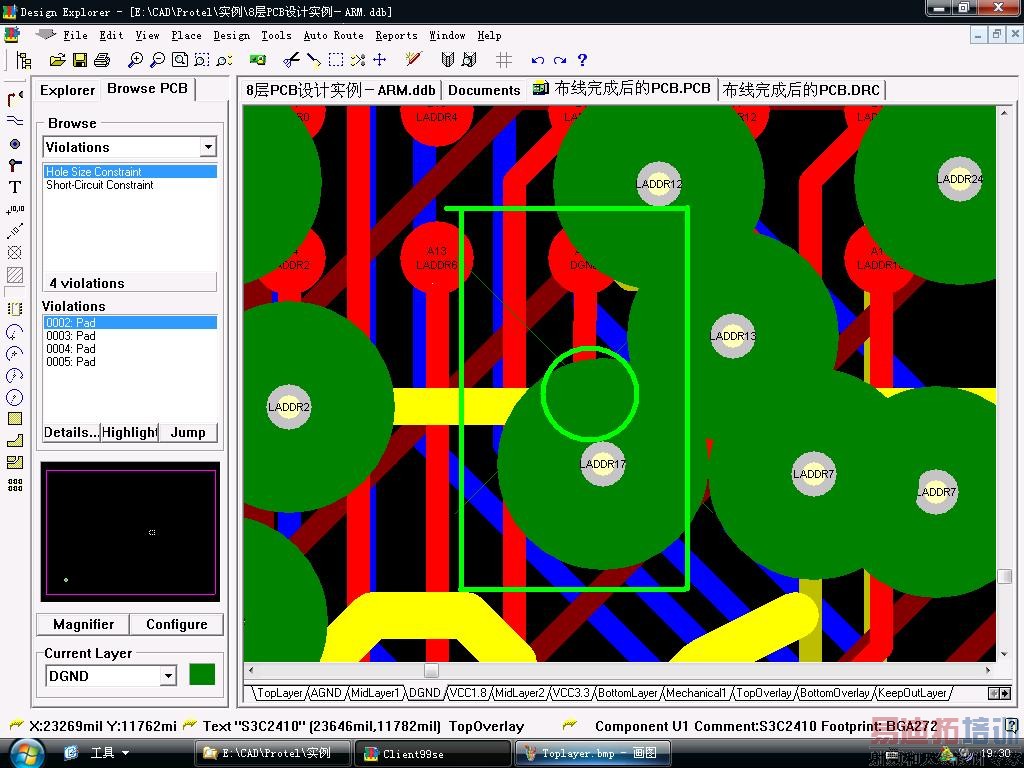Open the Current Layer DGND dropdown
The height and width of the screenshot is (768, 1024).
(168, 676)
